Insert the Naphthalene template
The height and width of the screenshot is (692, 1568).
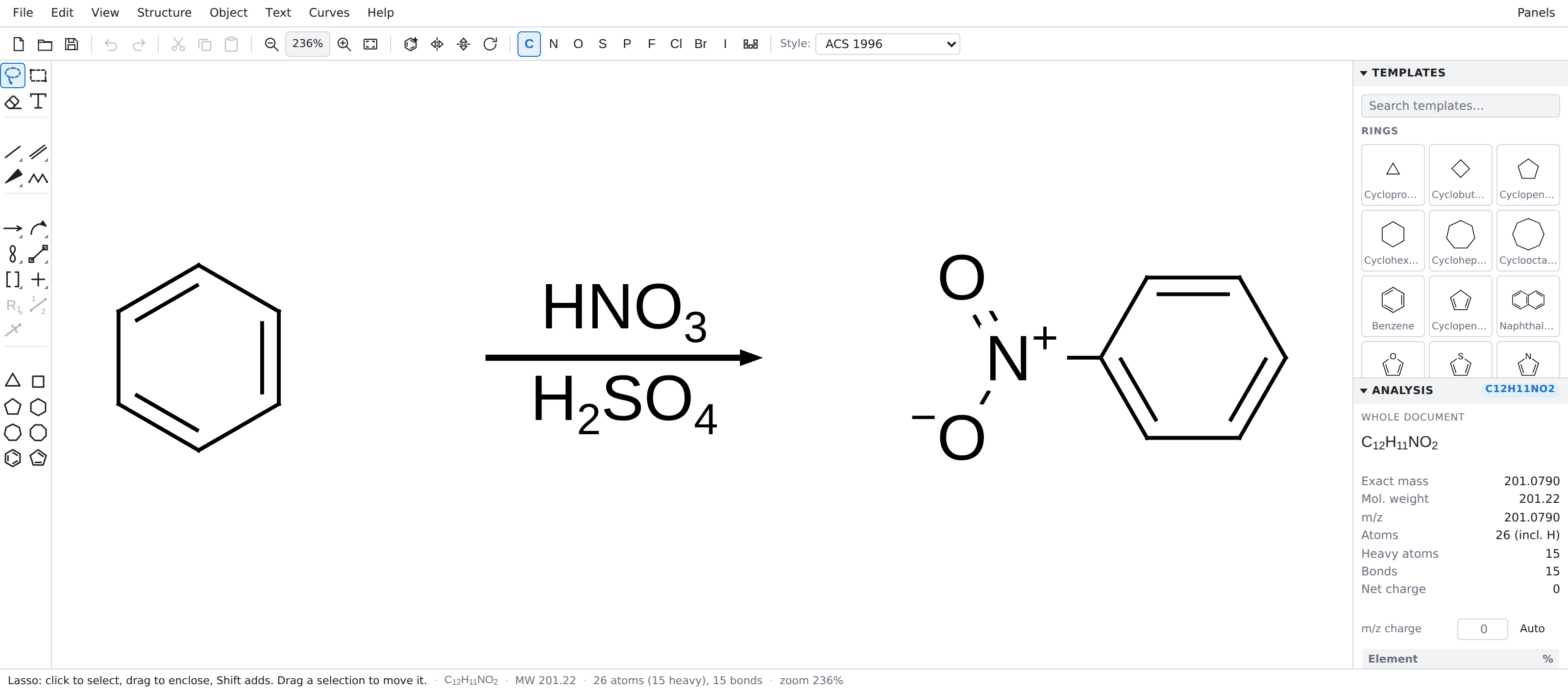pyautogui.click(x=1528, y=306)
